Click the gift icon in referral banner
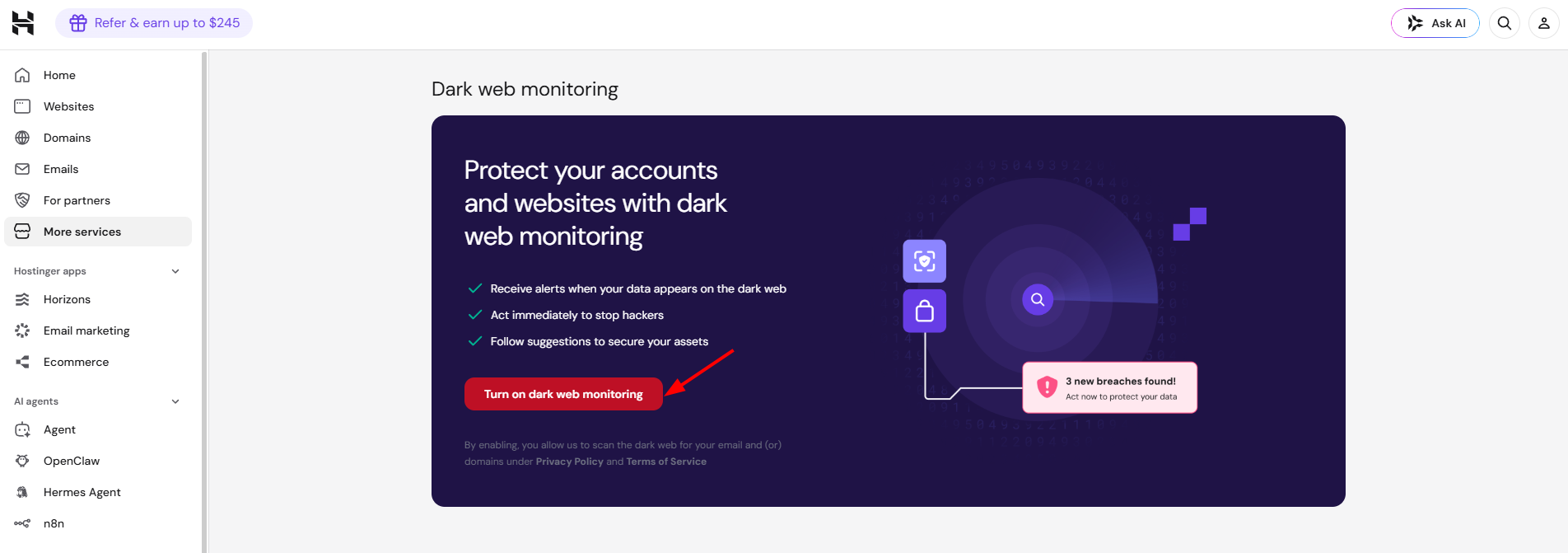Screen dimensions: 1568x553 coord(78,23)
